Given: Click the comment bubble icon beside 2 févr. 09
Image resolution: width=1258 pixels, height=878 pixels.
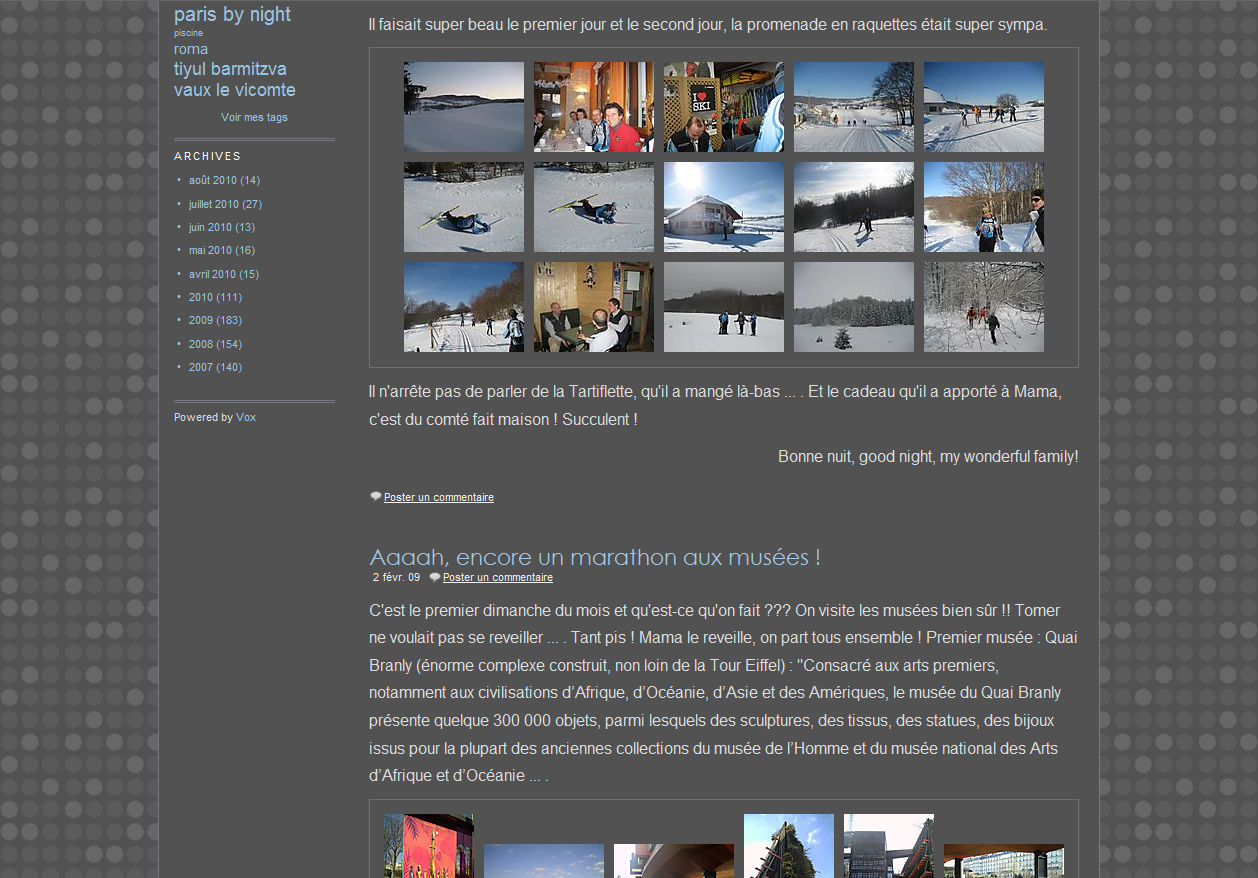Looking at the screenshot, I should pos(435,577).
